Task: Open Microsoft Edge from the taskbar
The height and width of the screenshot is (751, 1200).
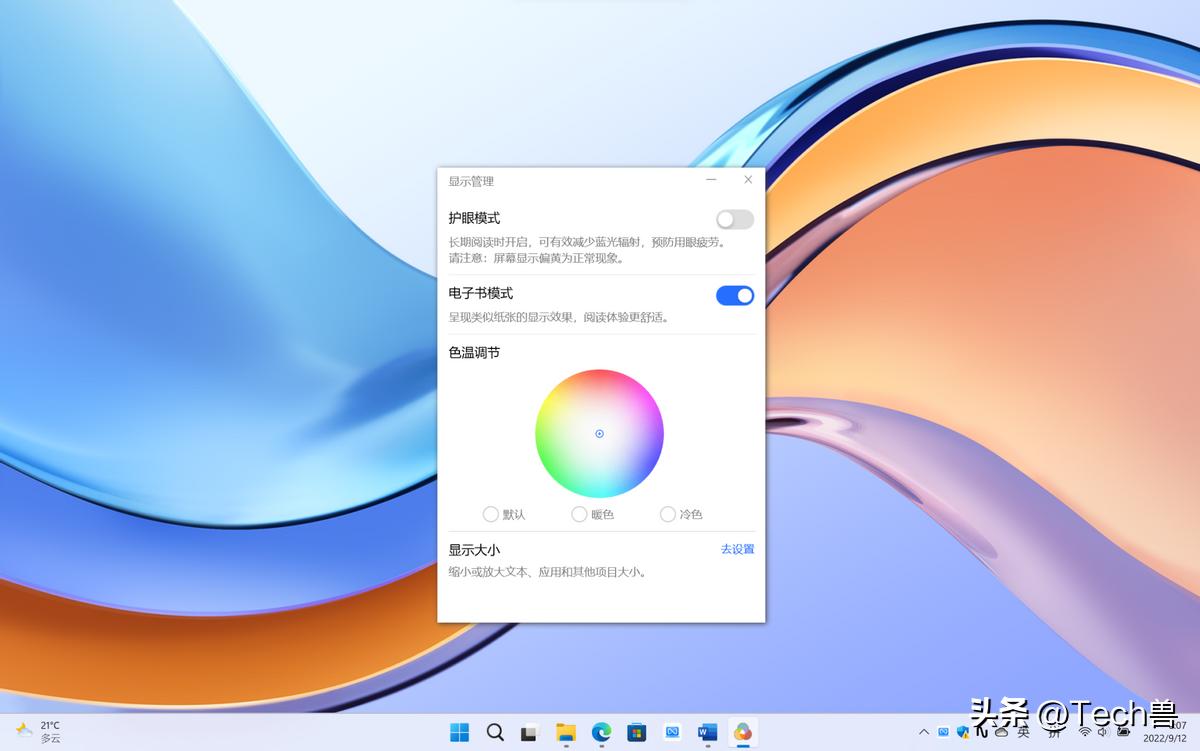Action: (x=601, y=733)
